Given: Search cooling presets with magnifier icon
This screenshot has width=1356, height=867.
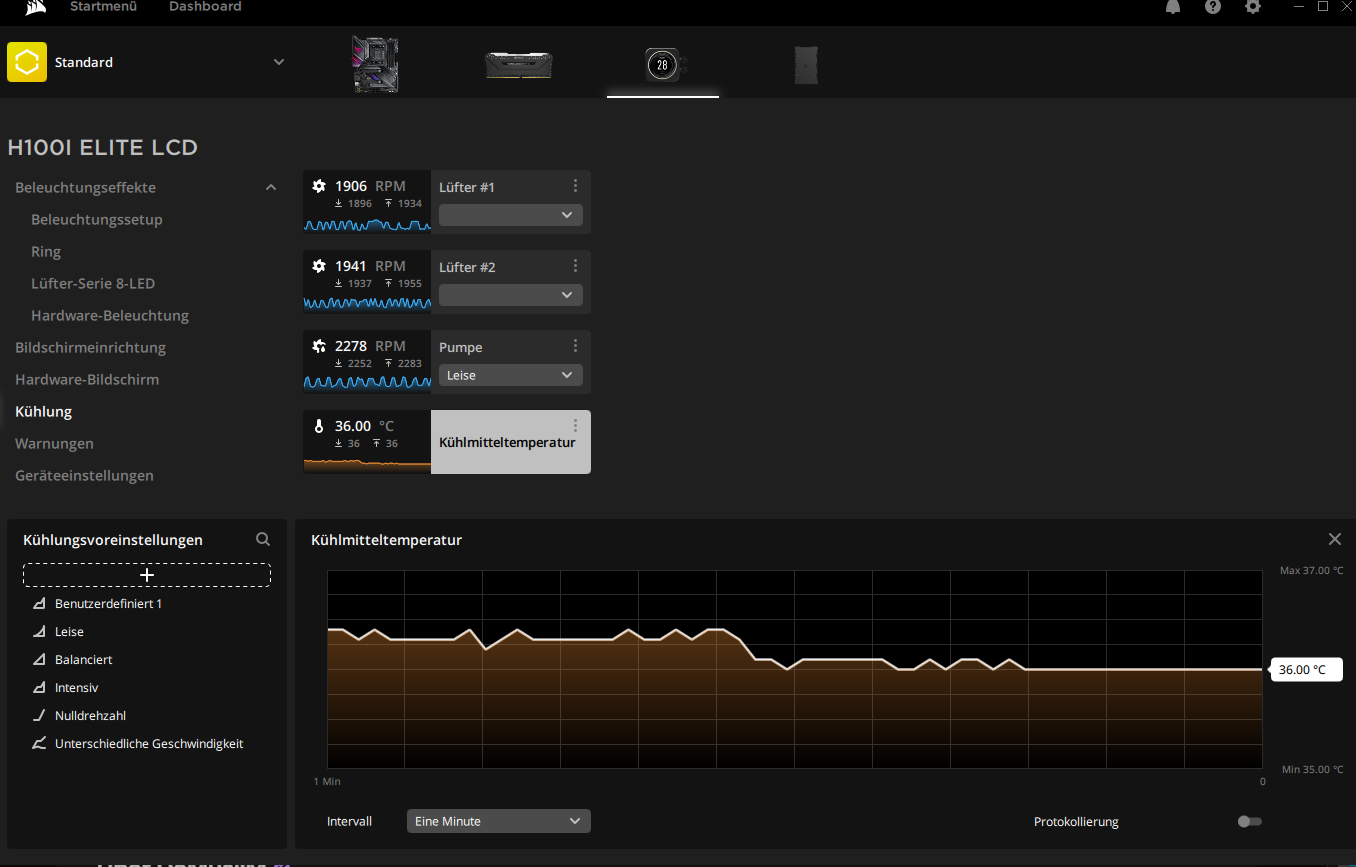Looking at the screenshot, I should point(263,539).
